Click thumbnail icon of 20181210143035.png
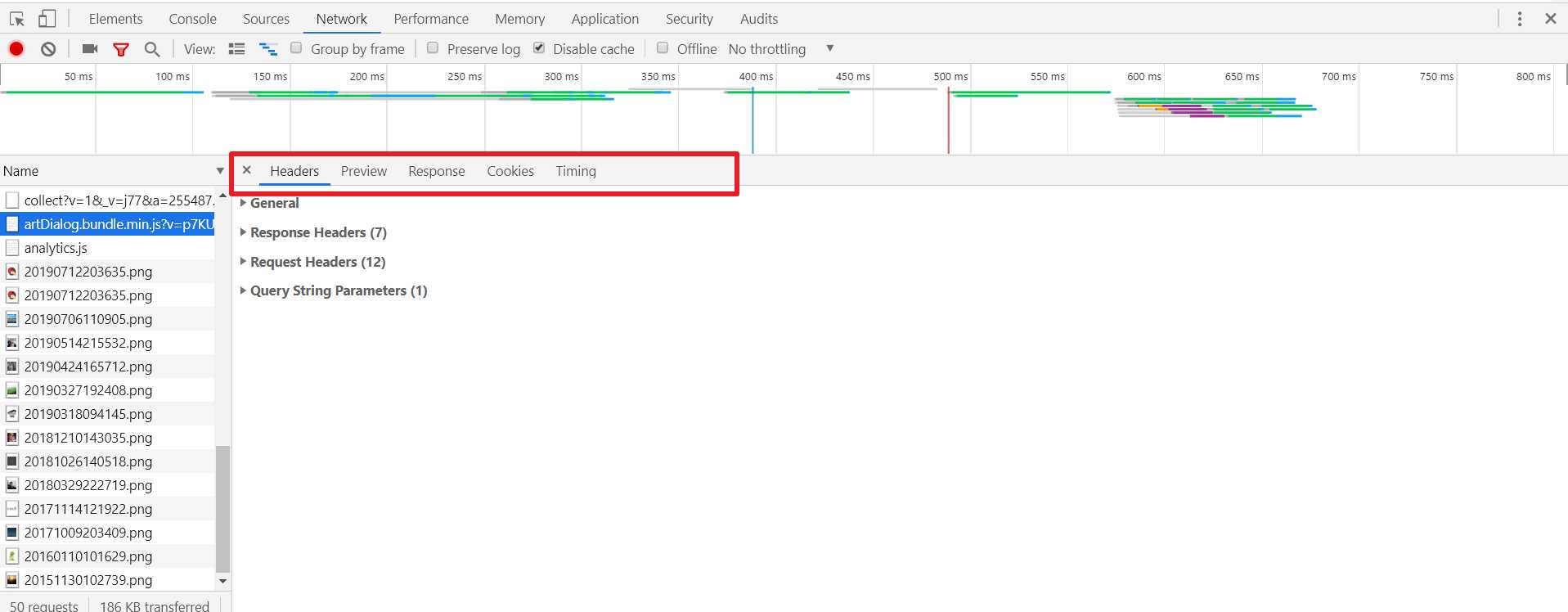This screenshot has width=1568, height=612. 12,438
